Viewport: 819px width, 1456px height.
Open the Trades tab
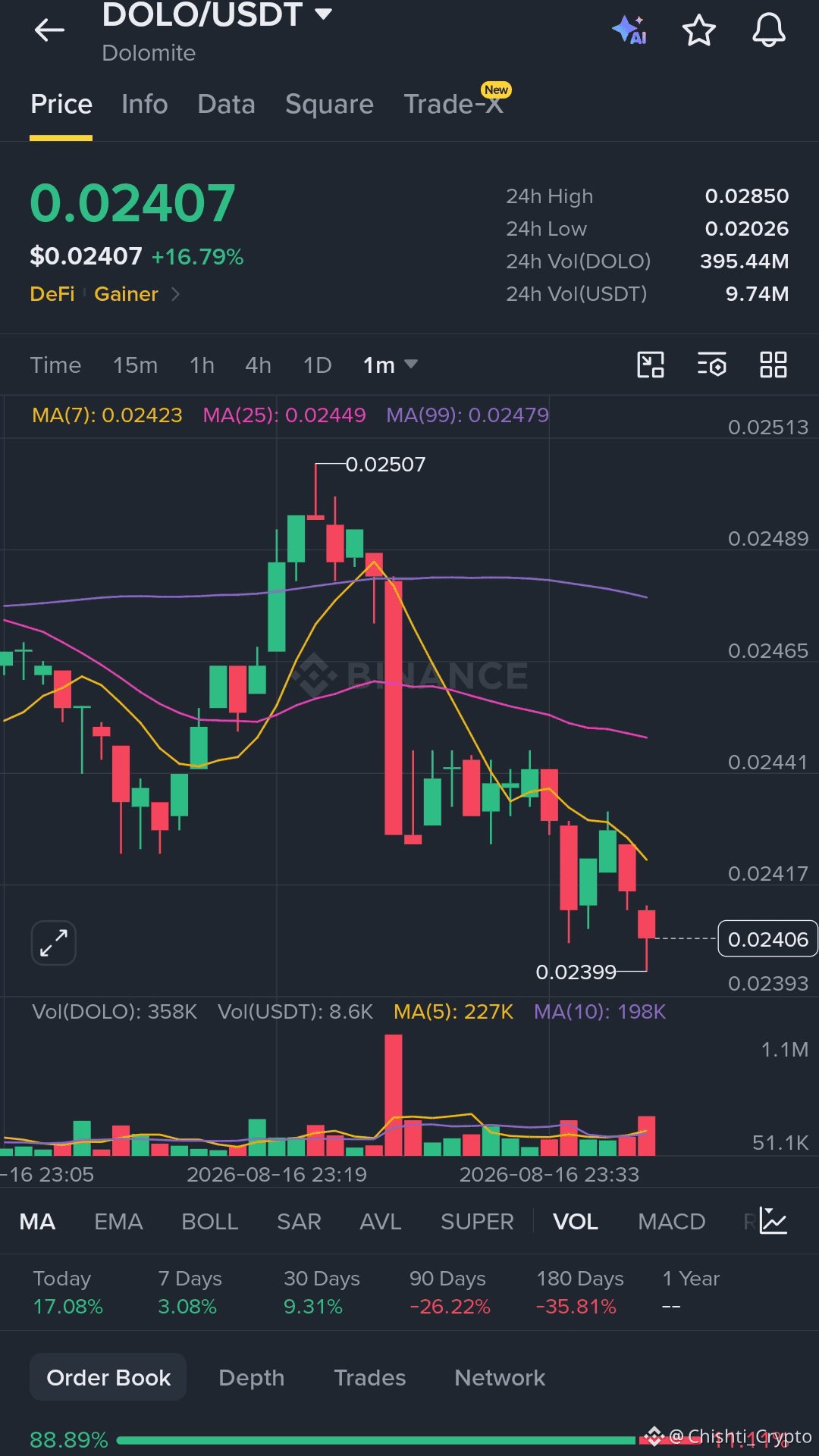point(370,1377)
